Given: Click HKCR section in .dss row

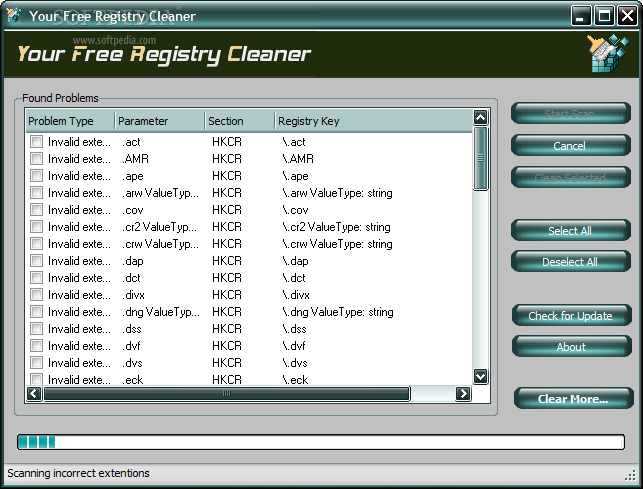Looking at the screenshot, I should pyautogui.click(x=227, y=329).
